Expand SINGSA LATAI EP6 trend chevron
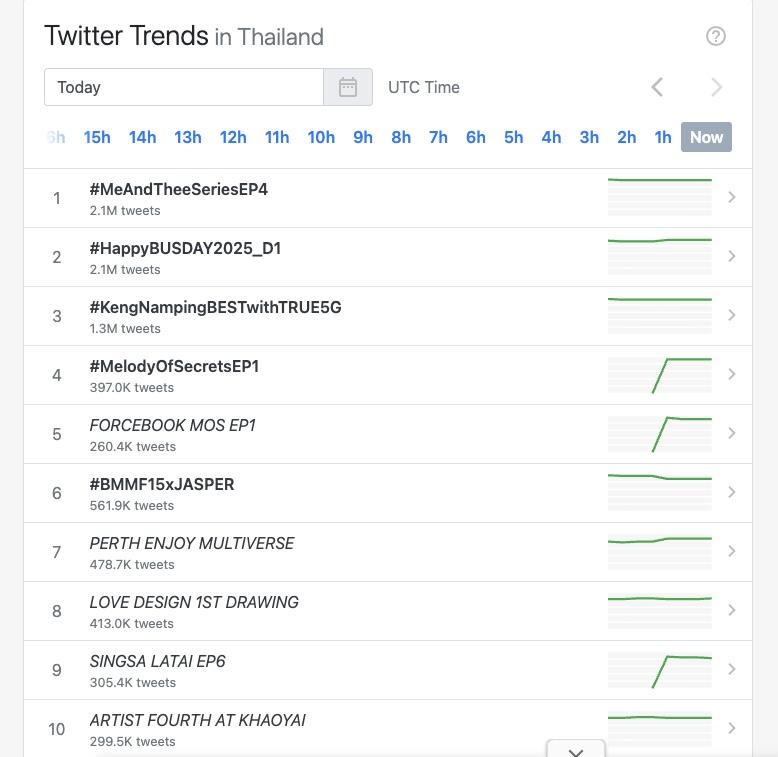The width and height of the screenshot is (778, 757). coord(732,669)
